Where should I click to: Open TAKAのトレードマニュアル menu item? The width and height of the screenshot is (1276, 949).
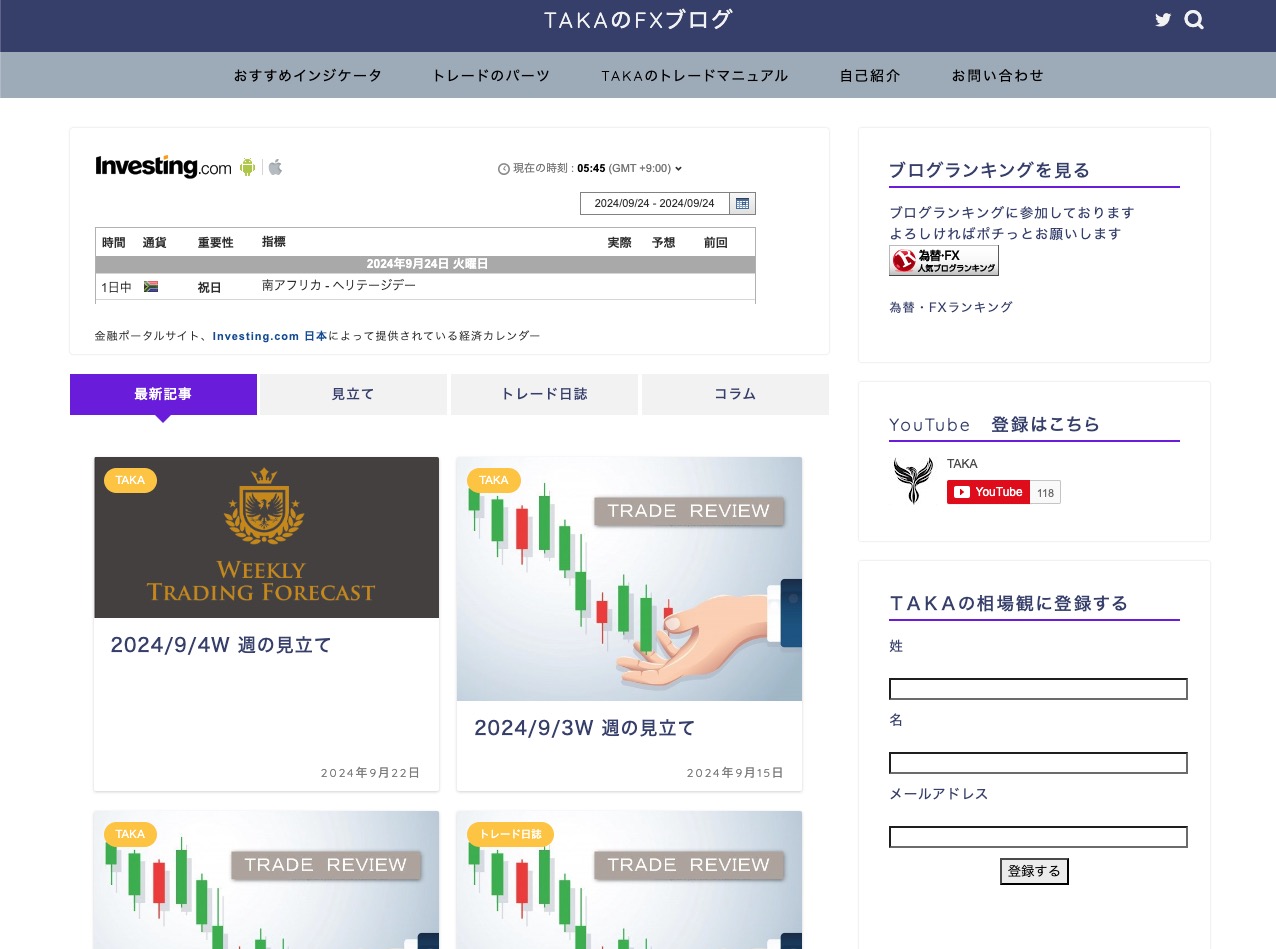click(694, 76)
